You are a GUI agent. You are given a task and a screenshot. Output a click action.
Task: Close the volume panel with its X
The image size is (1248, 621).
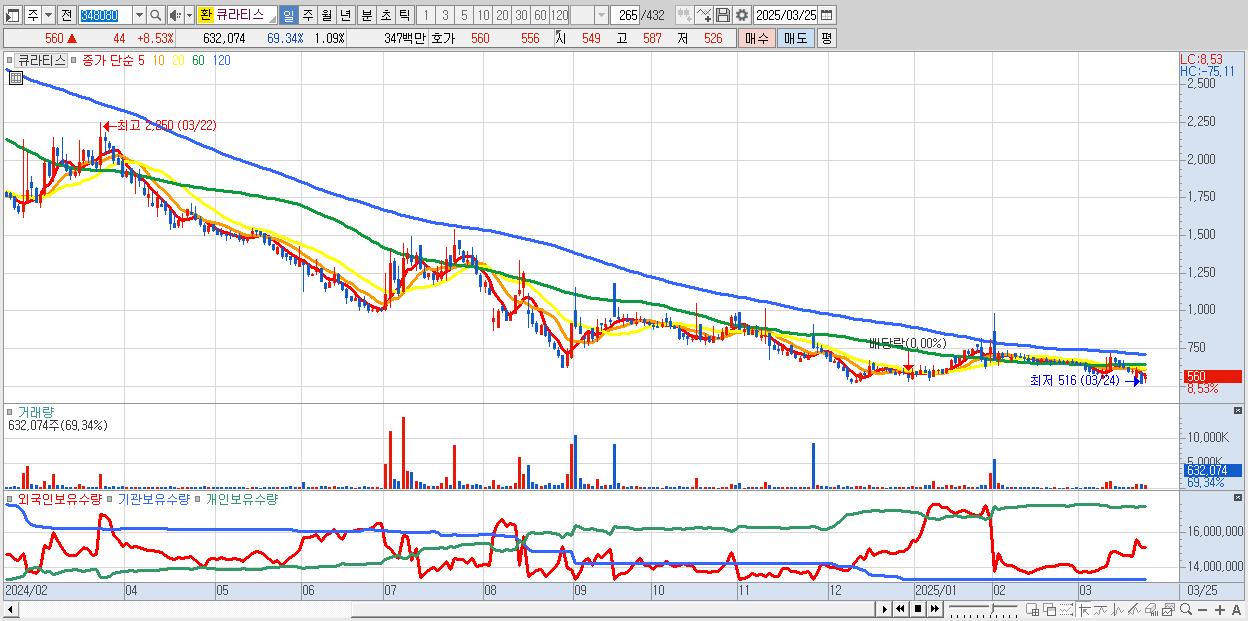(x=1238, y=410)
